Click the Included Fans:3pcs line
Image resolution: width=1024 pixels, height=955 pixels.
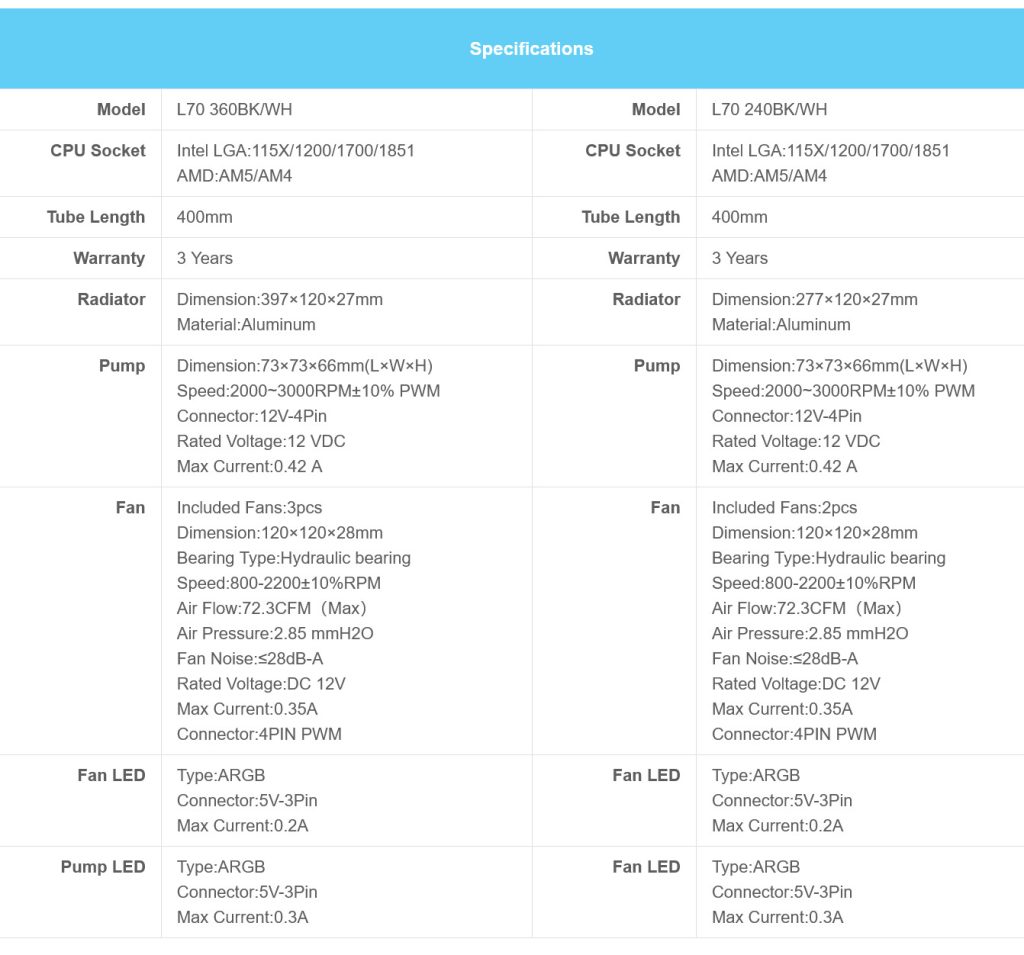[x=249, y=507]
